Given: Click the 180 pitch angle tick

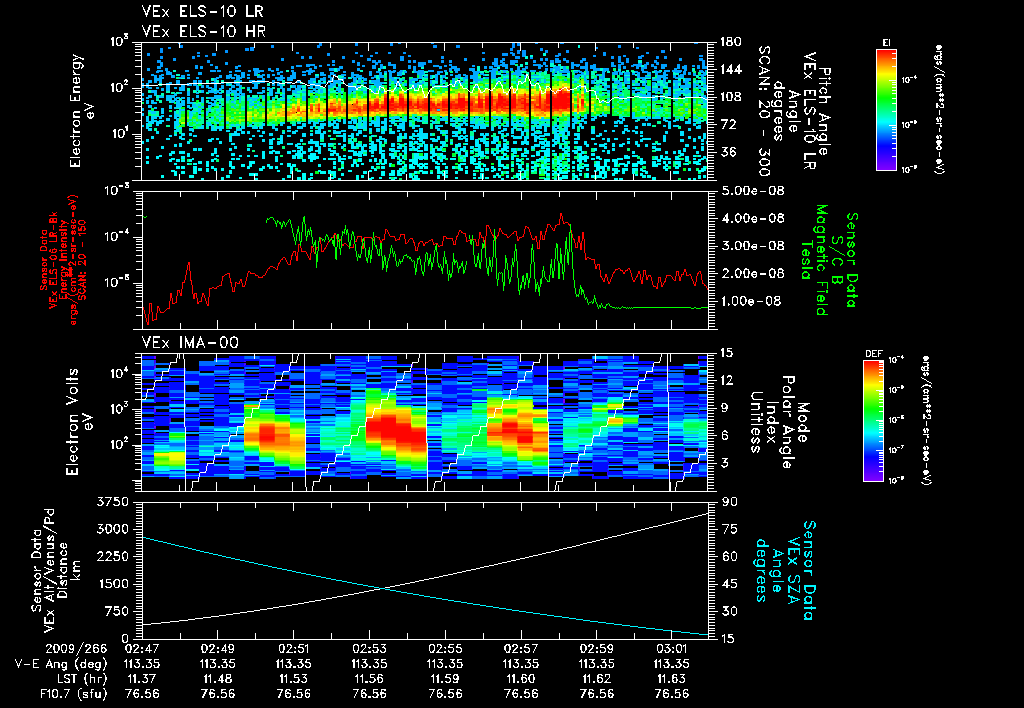Looking at the screenshot, I should click(730, 42).
